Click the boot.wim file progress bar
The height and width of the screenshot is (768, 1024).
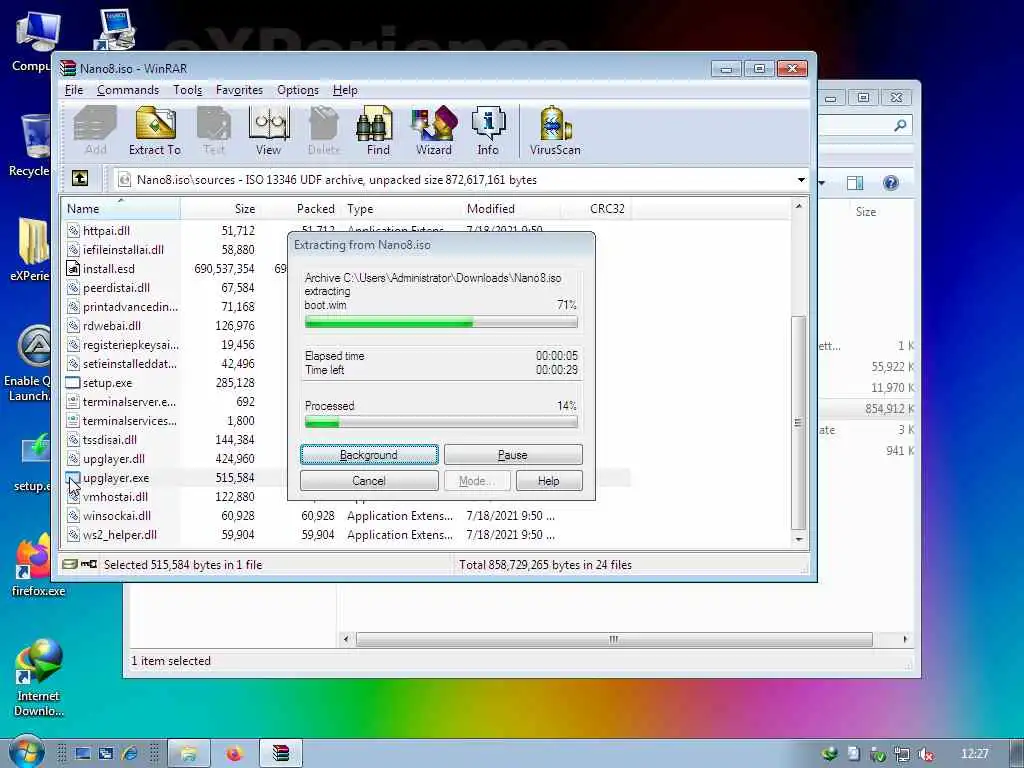(x=441, y=322)
